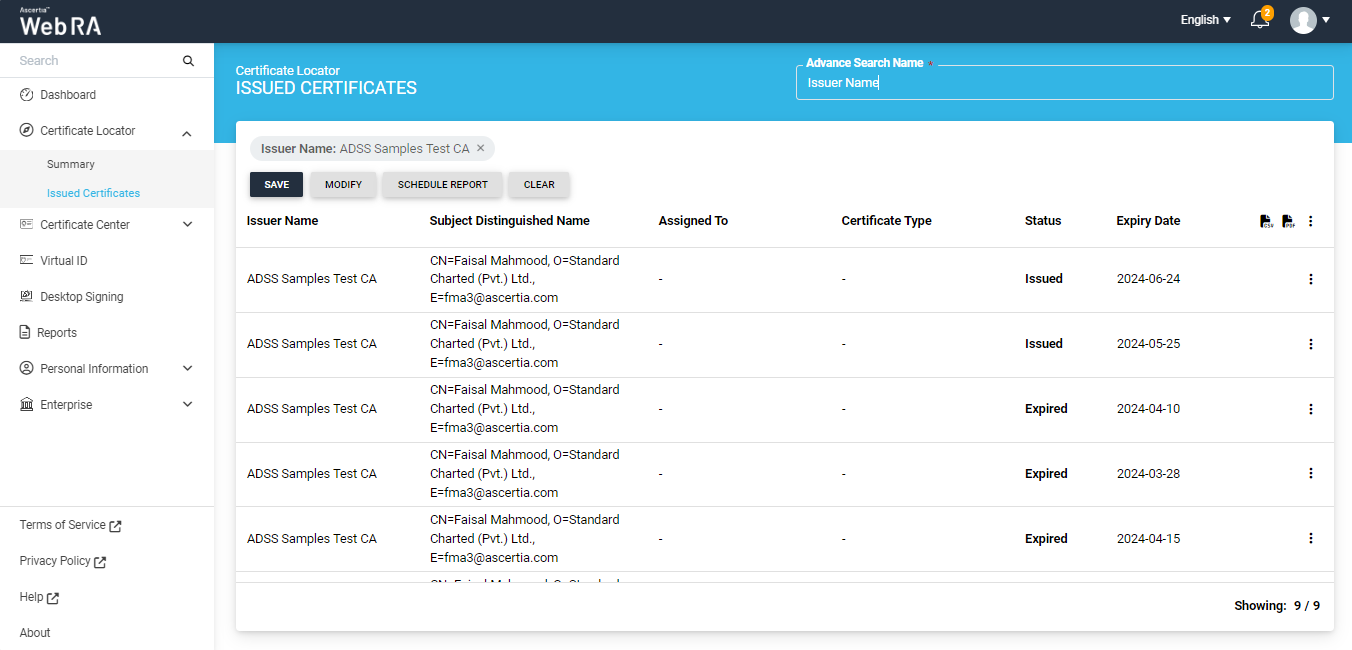Viewport: 1352px width, 650px height.
Task: Open the Help link
Action: pos(39,597)
